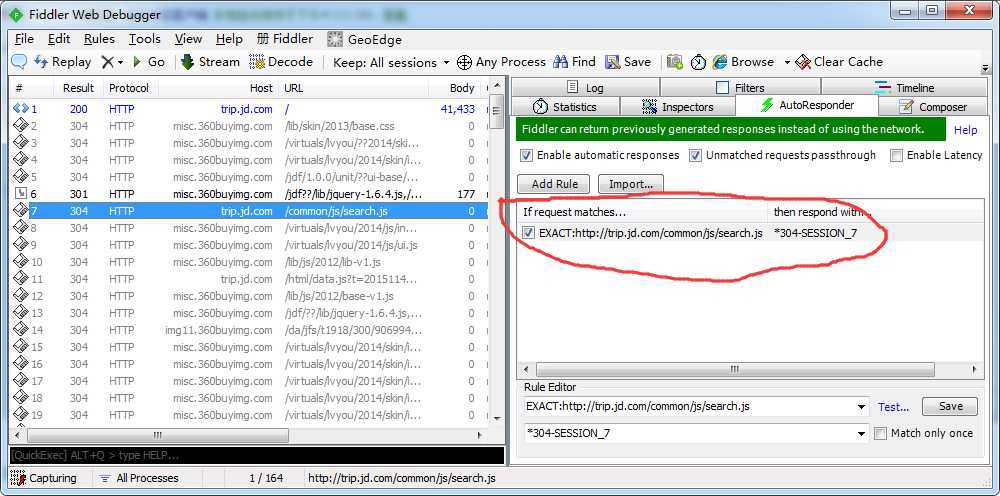Viewport: 1000px width, 496px height.
Task: Click the Capturing status indicator
Action: click(x=44, y=478)
